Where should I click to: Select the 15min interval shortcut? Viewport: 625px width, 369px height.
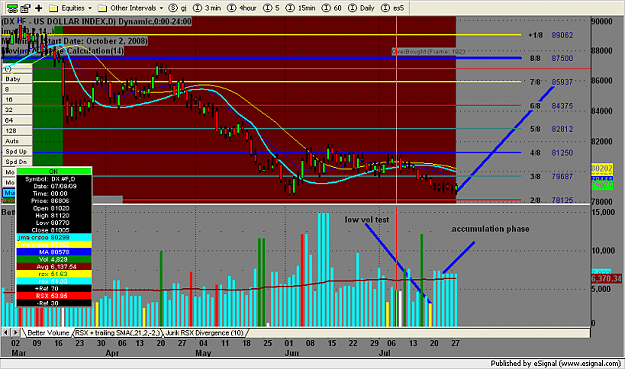point(301,8)
